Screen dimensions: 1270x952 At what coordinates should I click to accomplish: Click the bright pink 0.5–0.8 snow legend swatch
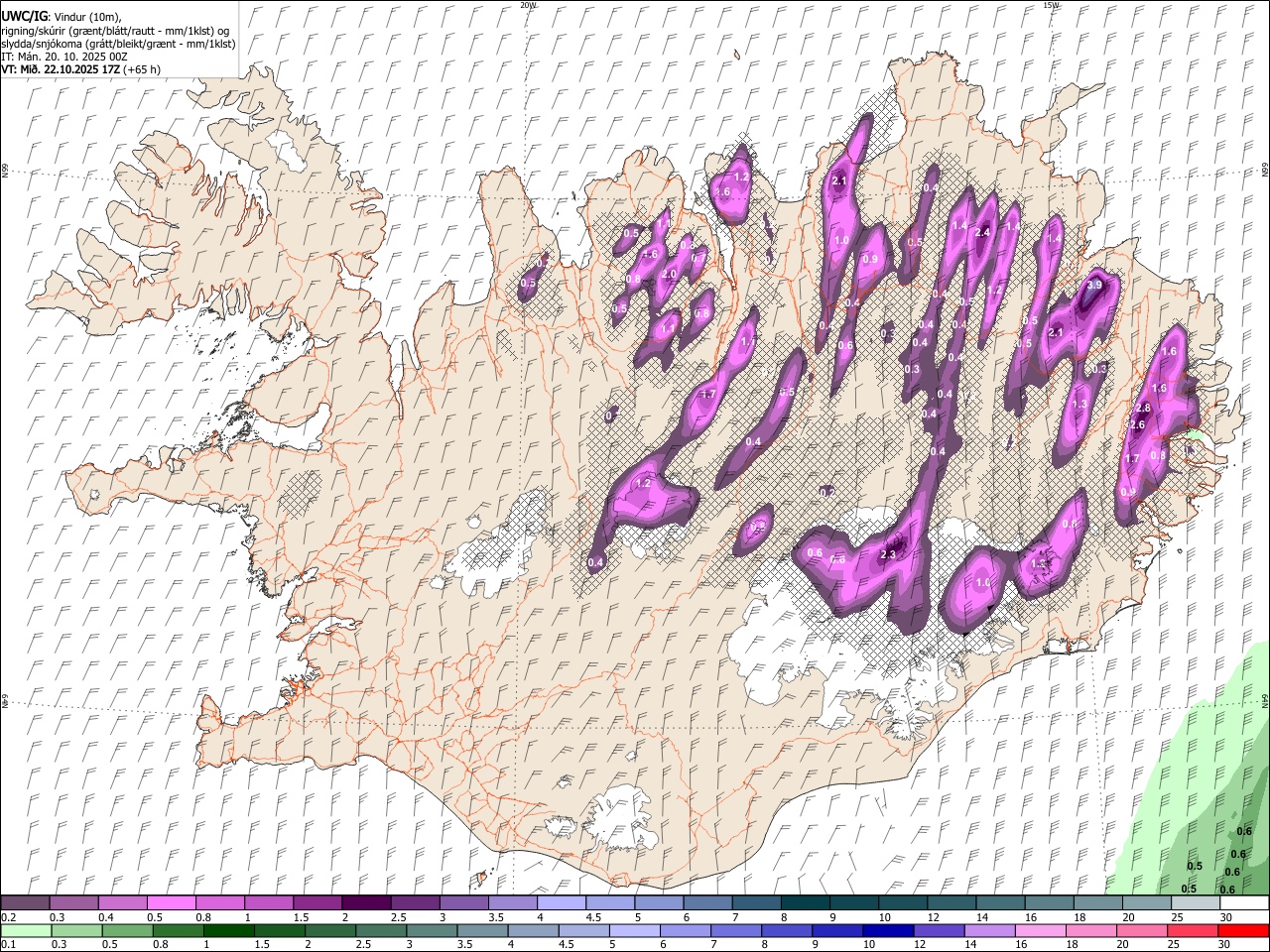[x=171, y=903]
